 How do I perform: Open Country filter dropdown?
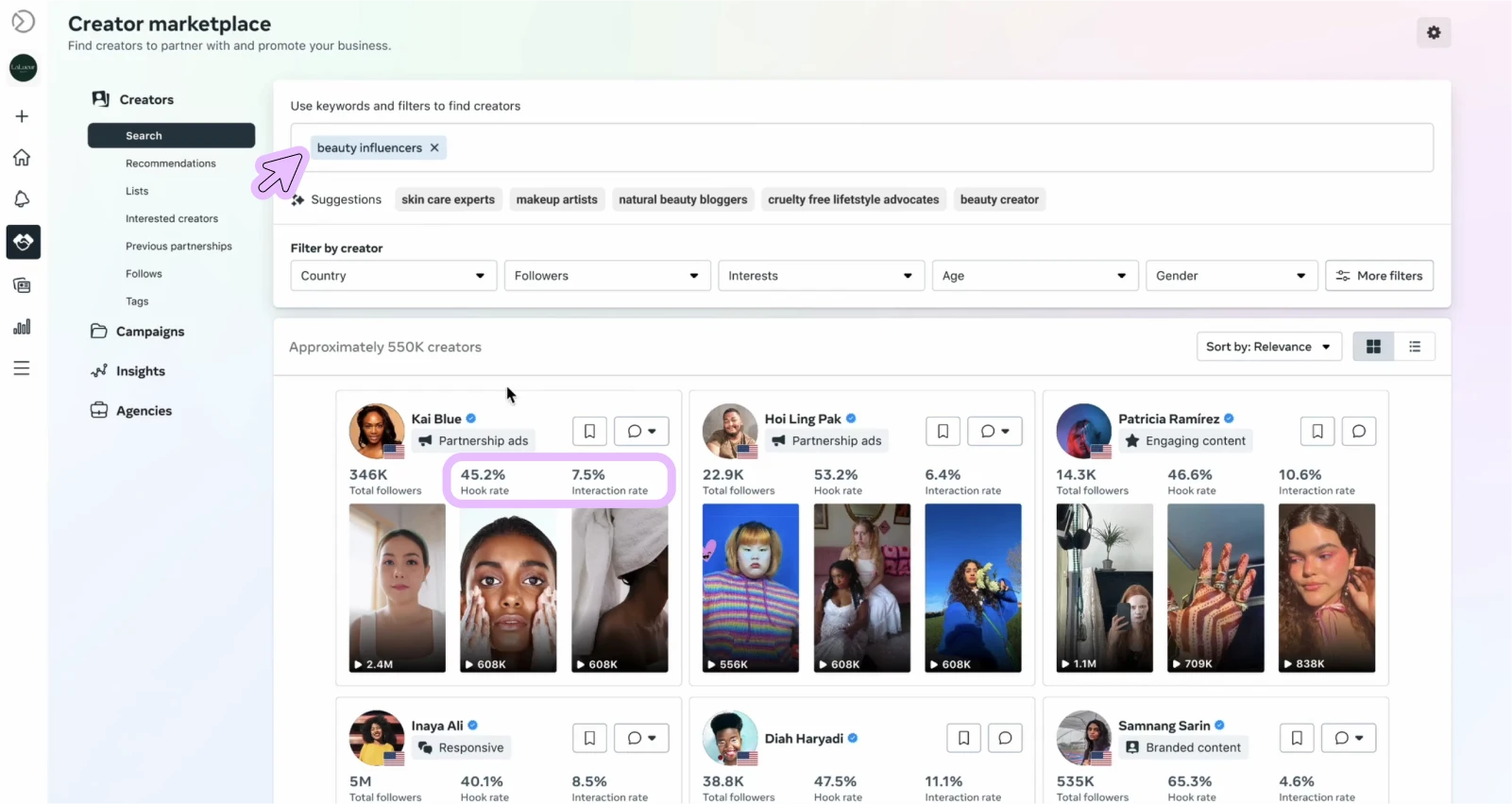(x=394, y=276)
